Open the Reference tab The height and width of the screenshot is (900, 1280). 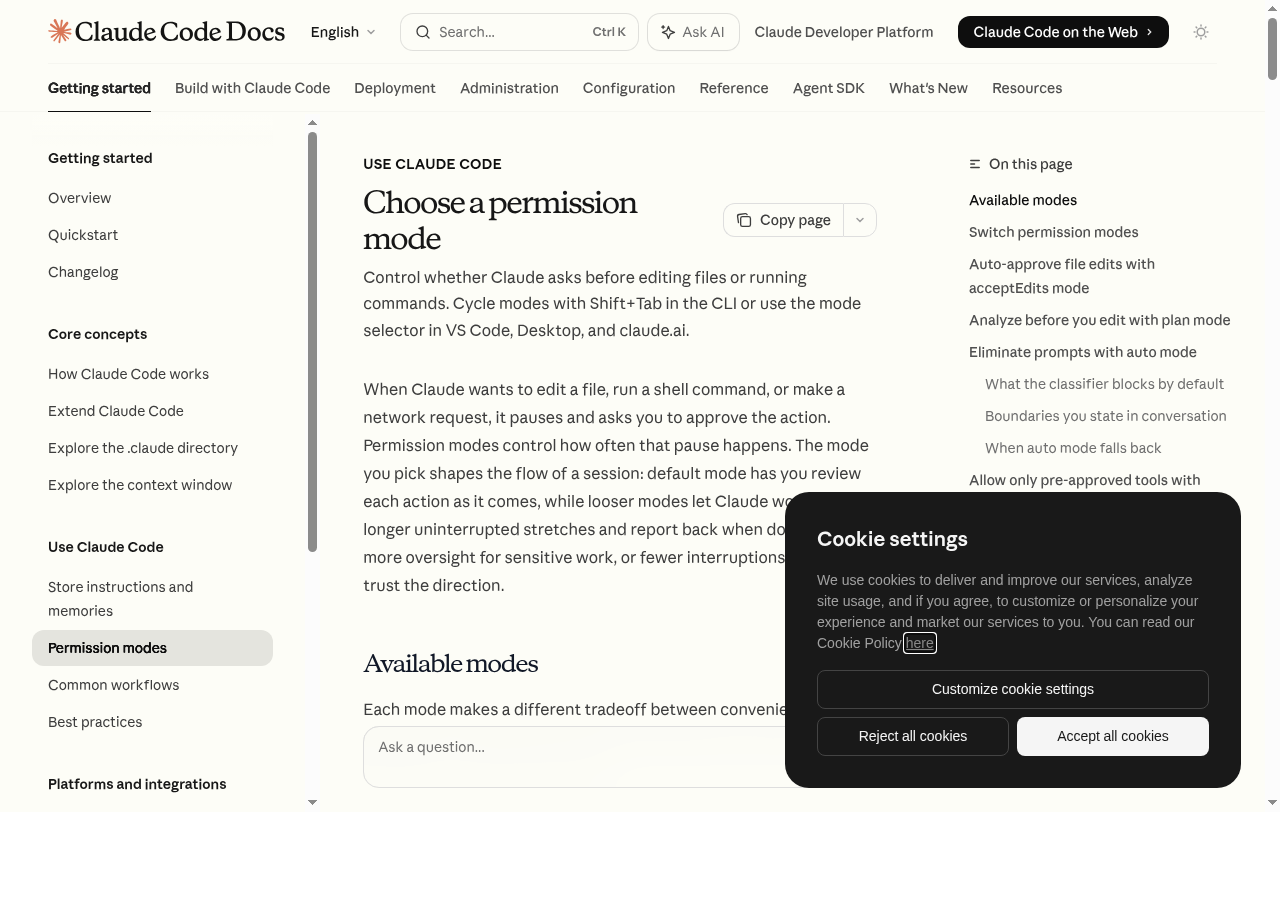click(734, 88)
